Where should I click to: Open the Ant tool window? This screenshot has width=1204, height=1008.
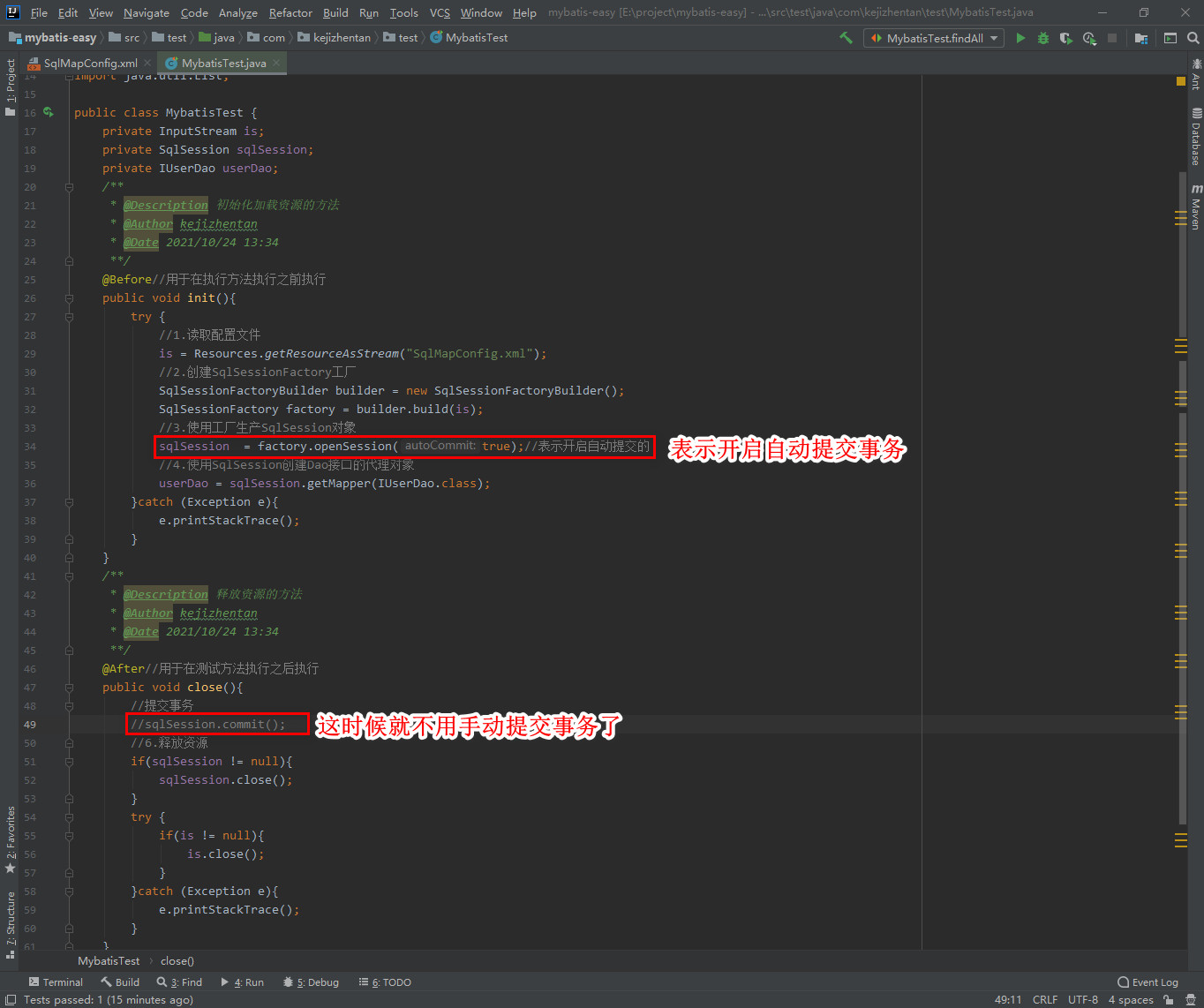(1196, 74)
